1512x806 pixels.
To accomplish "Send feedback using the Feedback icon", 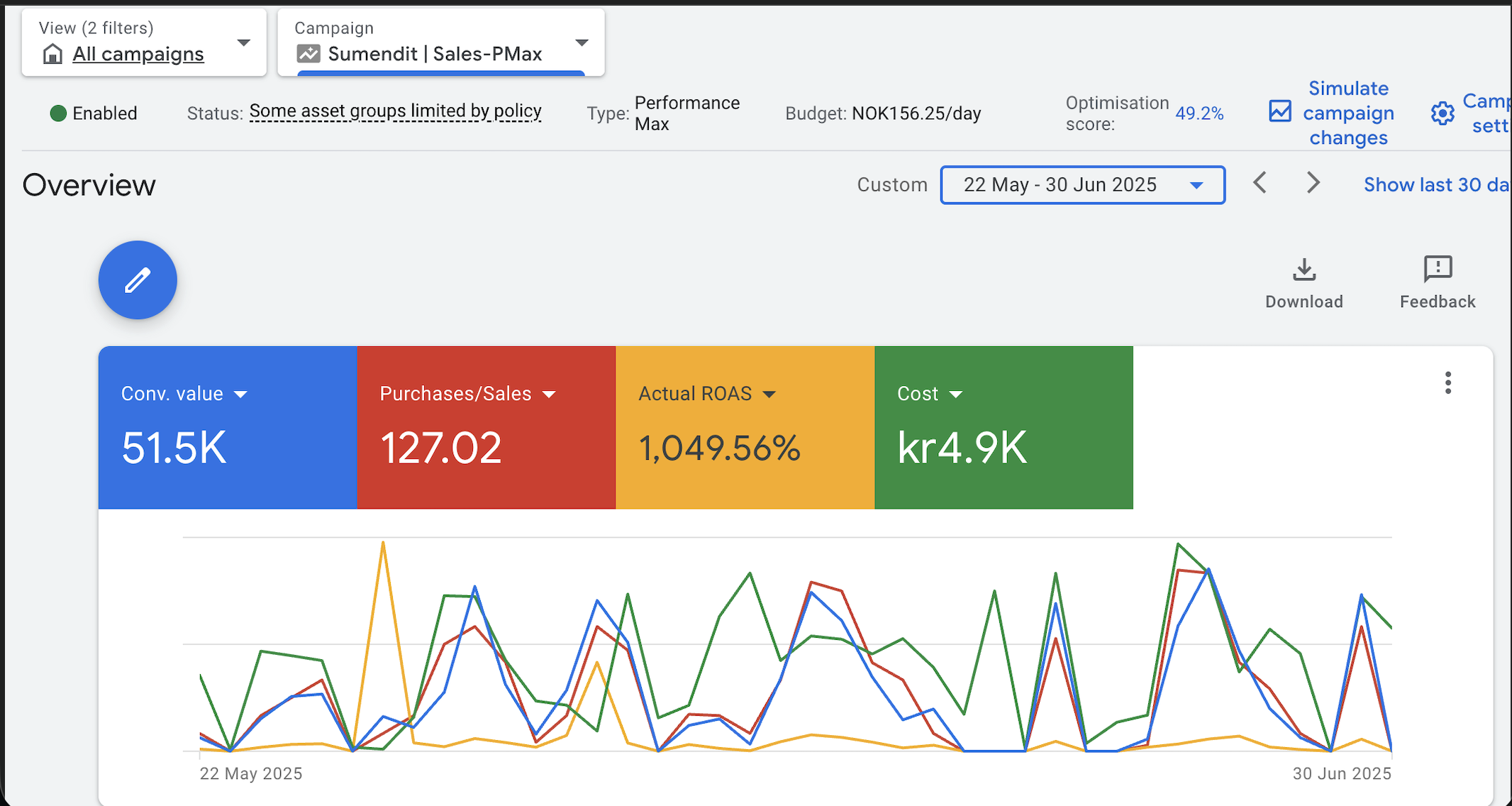I will [x=1437, y=280].
